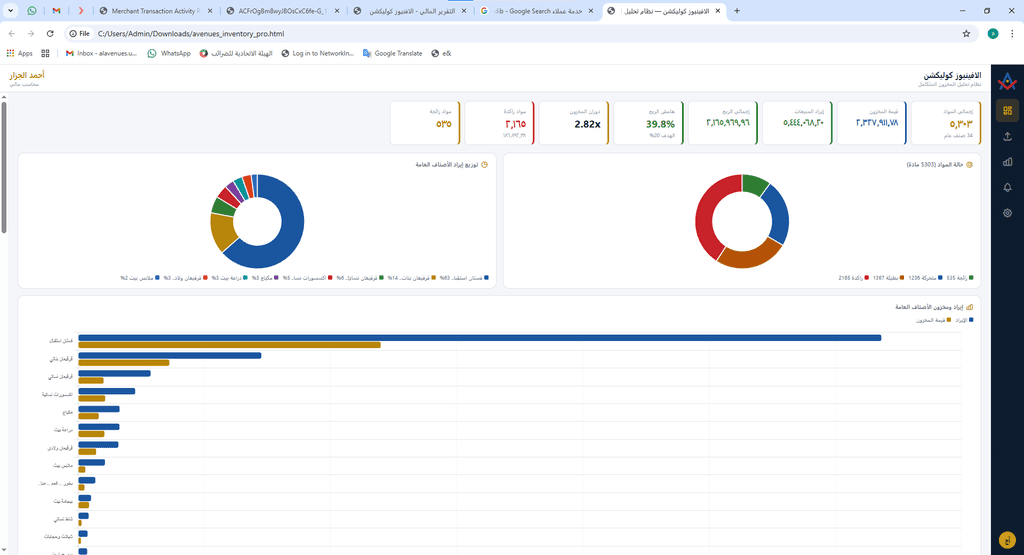Select the إيراد المبيعات sales revenue card
The width and height of the screenshot is (1024, 555).
797,123
